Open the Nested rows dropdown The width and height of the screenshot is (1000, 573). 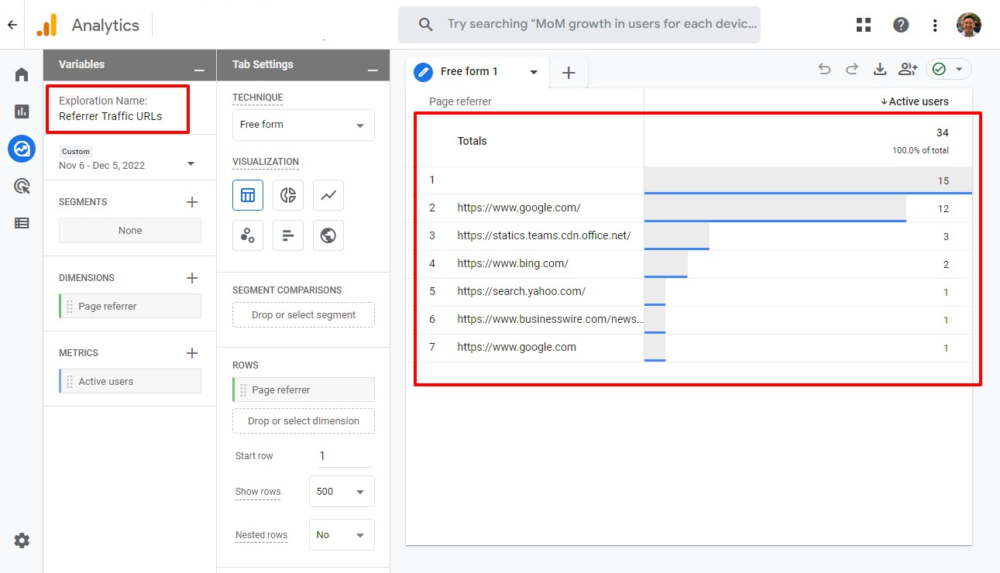(x=342, y=535)
